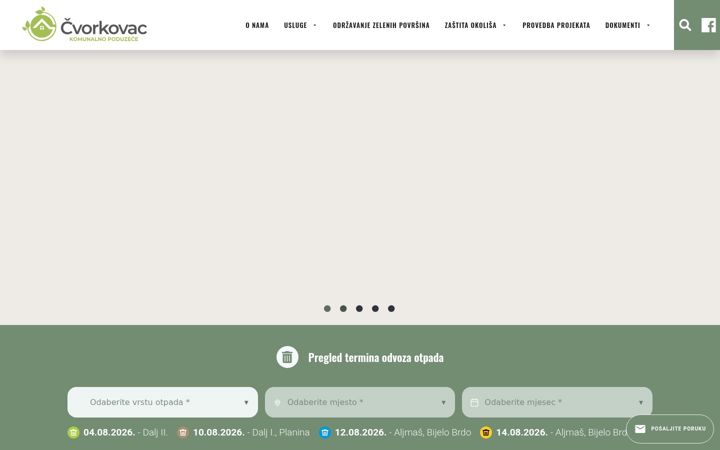The image size is (720, 450).
Task: Click the Pošaljite poruku button
Action: [670, 429]
